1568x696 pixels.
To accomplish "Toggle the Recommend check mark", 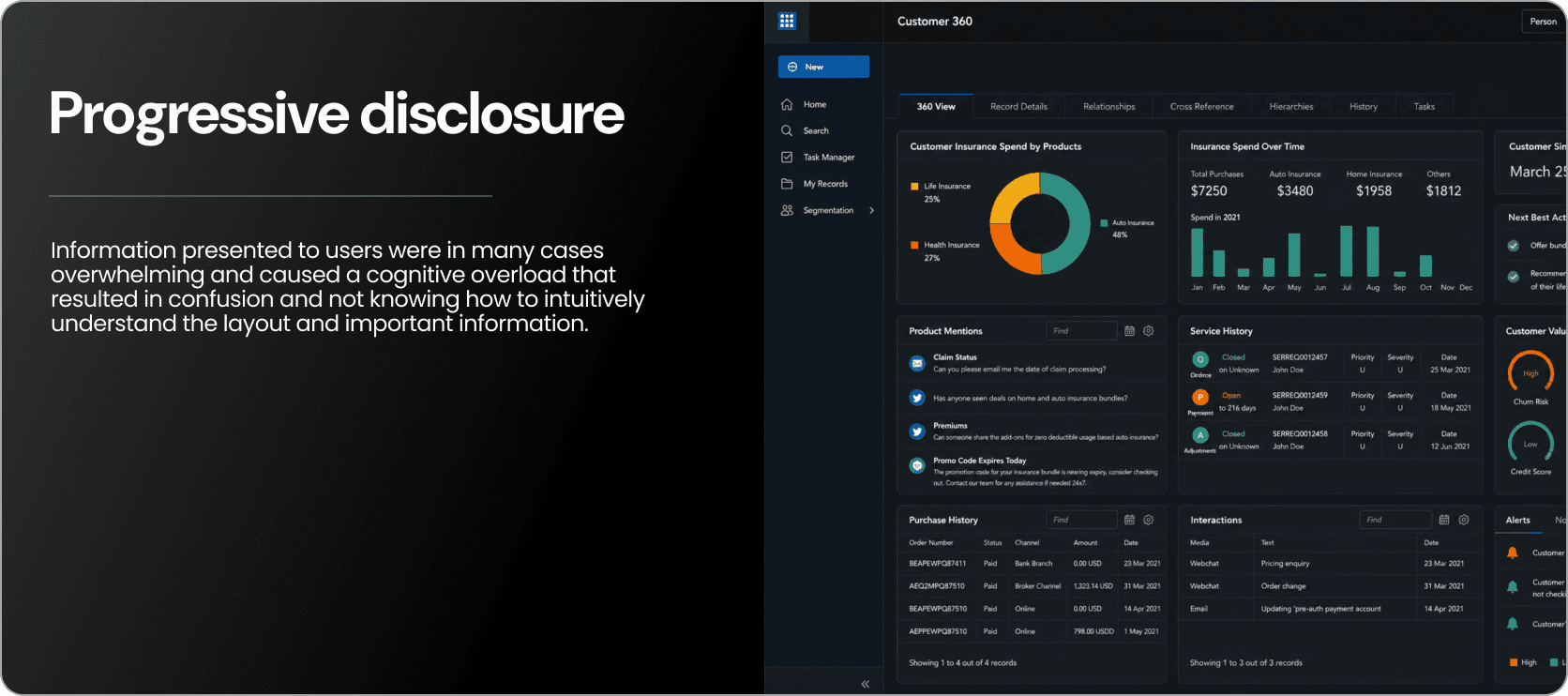I will coord(1513,277).
